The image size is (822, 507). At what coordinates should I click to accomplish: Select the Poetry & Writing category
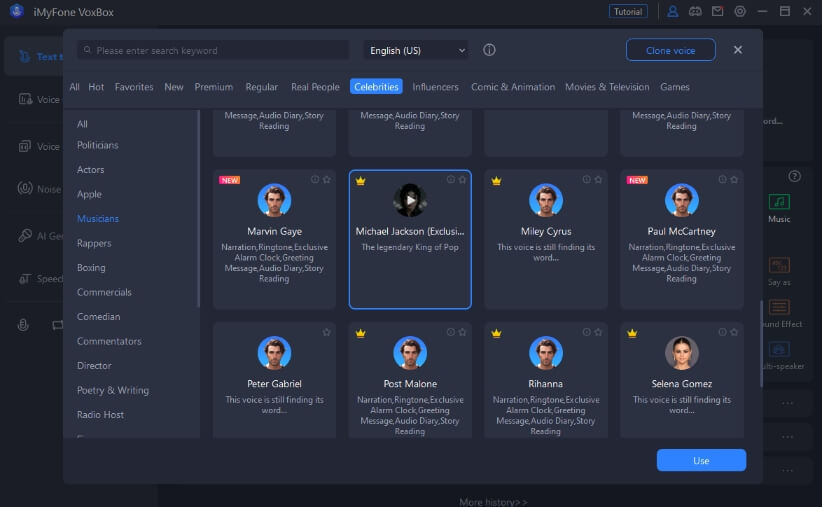pos(113,390)
